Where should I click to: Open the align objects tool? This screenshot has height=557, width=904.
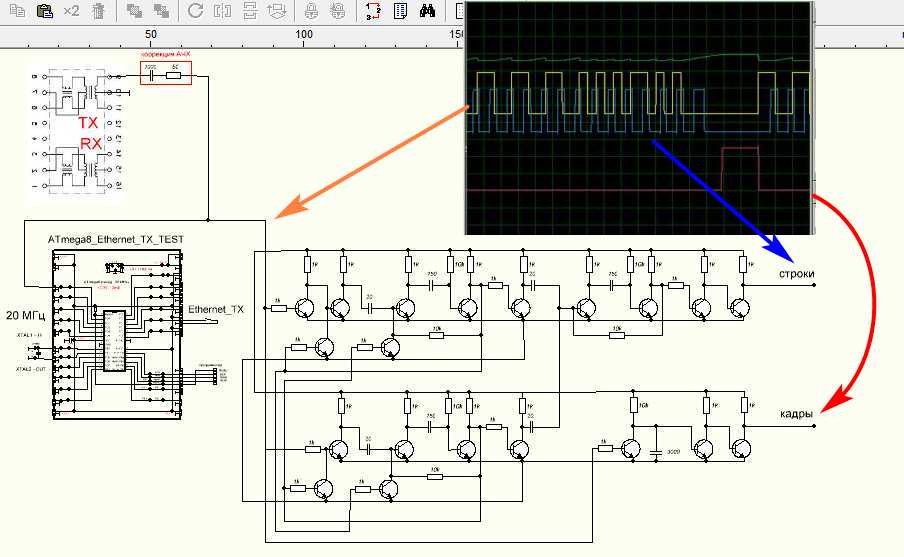tap(280, 12)
